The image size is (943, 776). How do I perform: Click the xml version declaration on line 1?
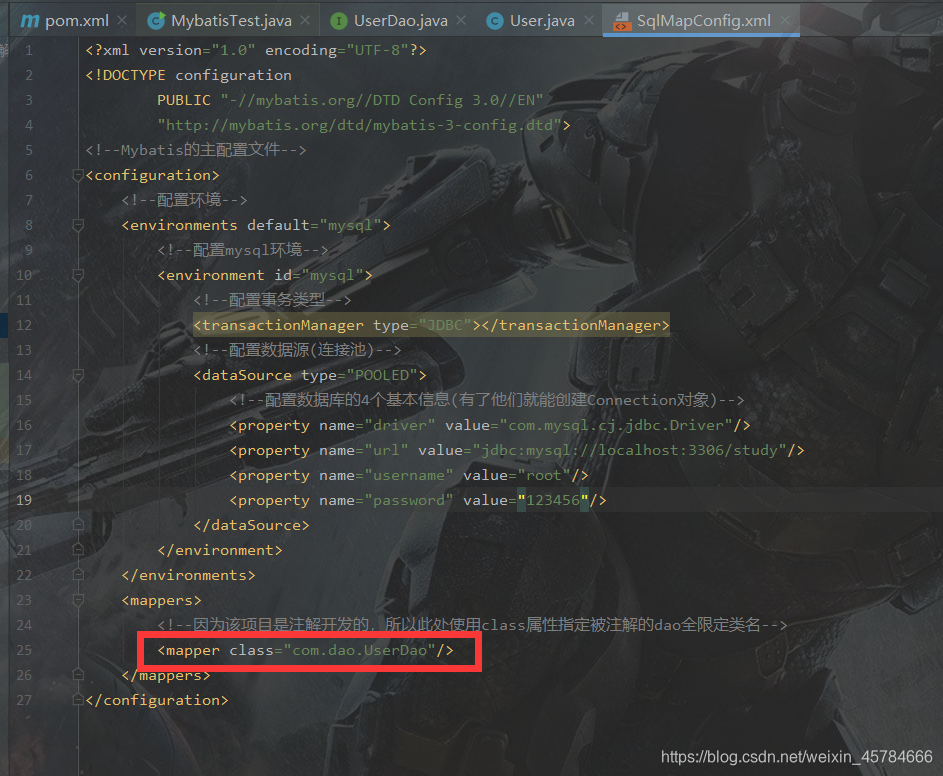pos(256,50)
